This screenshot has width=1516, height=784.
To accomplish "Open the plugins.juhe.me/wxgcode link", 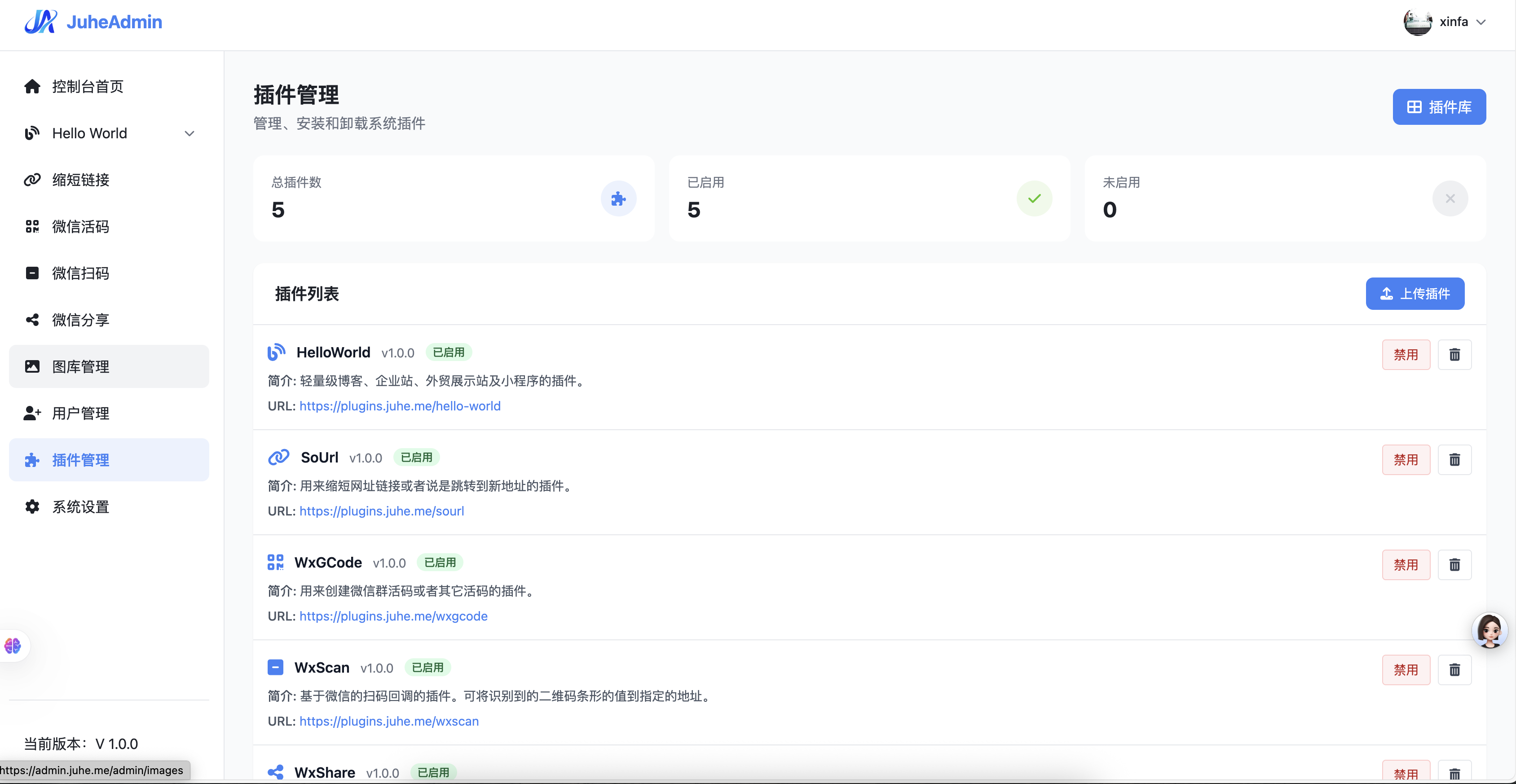I will coord(394,616).
